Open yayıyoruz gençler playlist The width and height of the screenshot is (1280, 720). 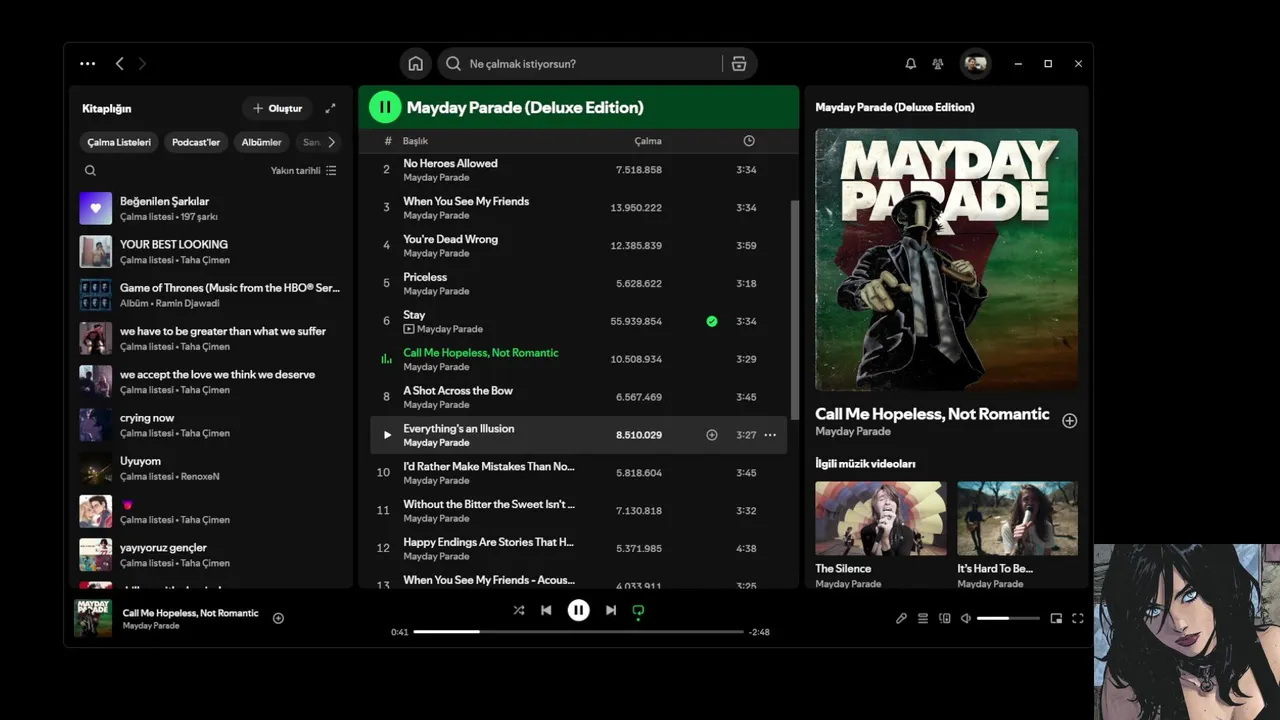point(212,554)
